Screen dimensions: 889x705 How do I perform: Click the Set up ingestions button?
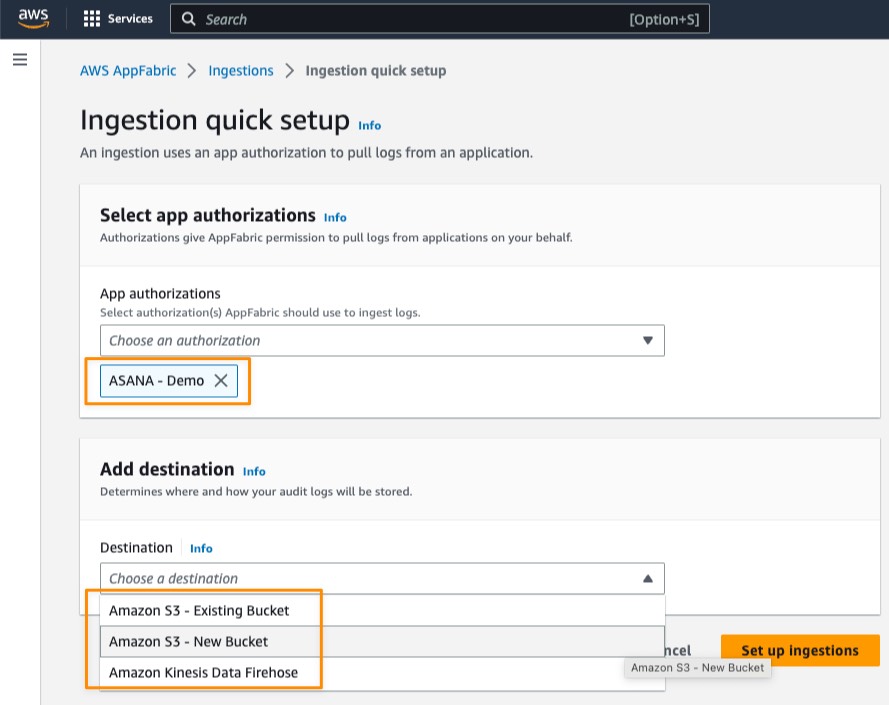pos(800,650)
